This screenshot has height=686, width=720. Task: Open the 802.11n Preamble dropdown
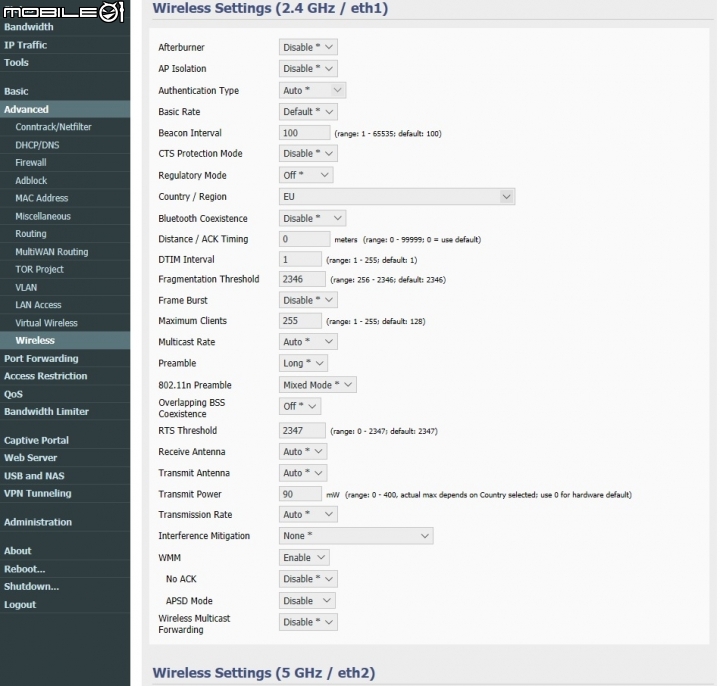point(317,385)
